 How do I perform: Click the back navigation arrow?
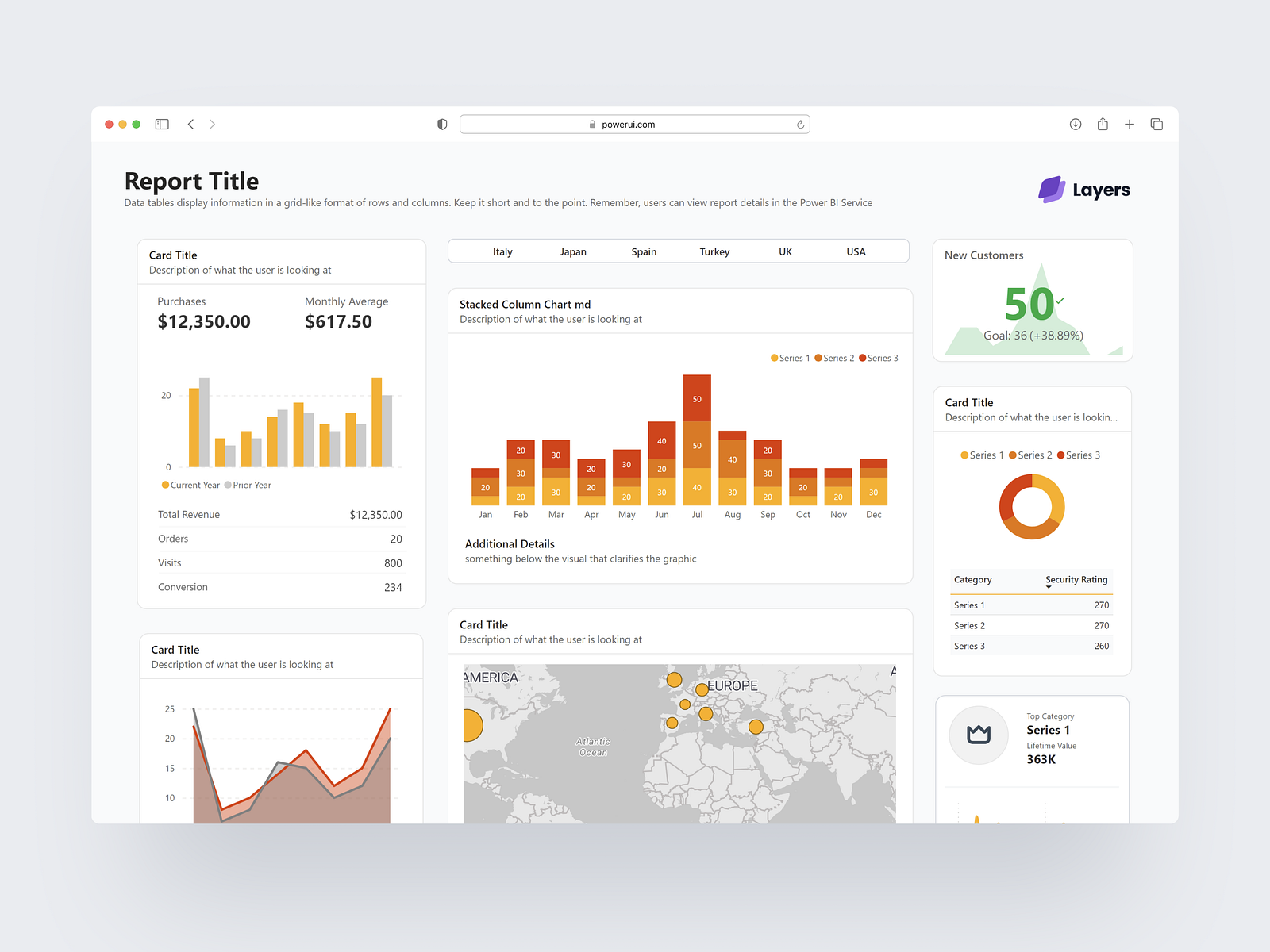point(190,124)
